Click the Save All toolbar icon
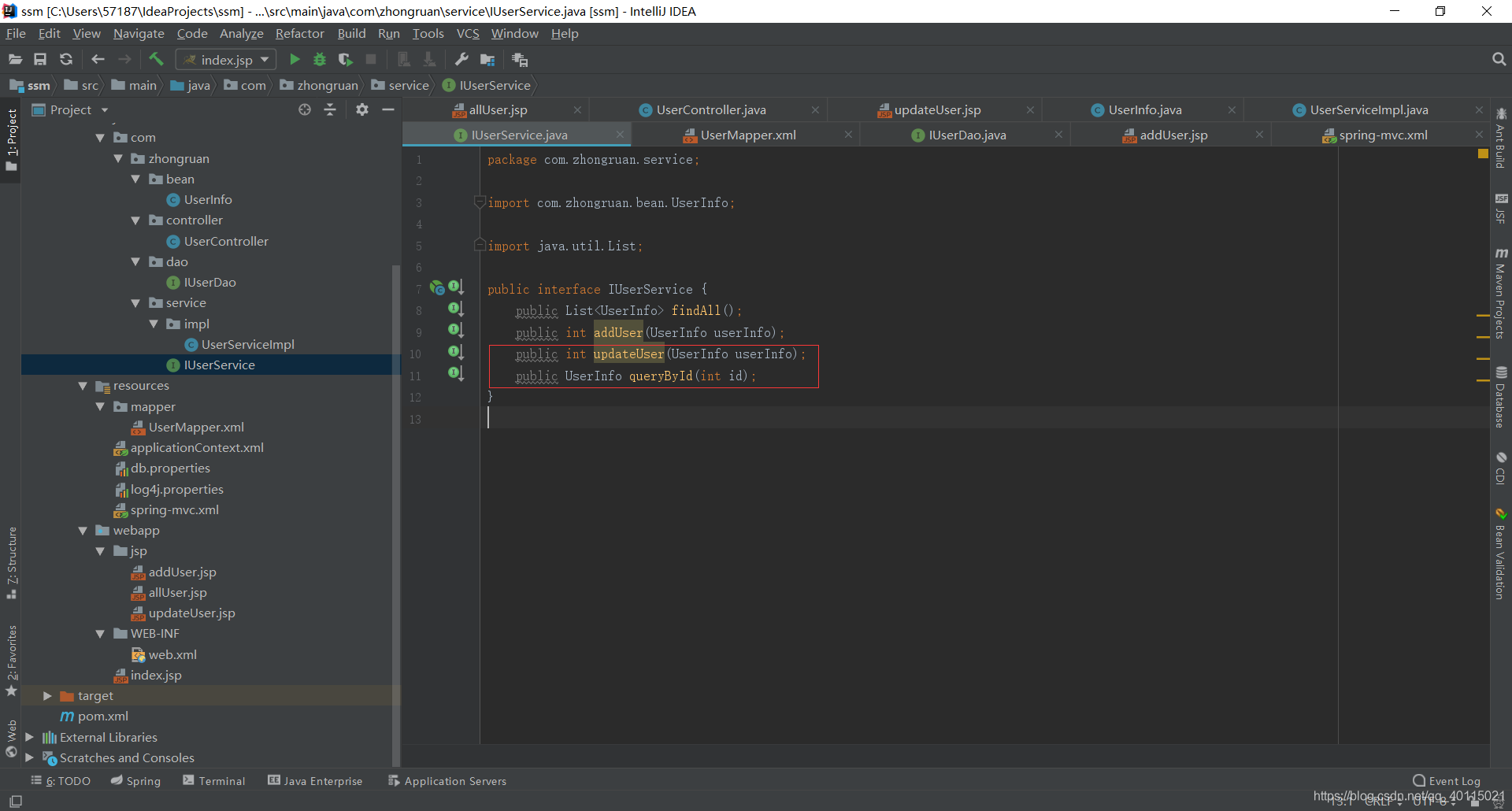The image size is (1512, 811). pyautogui.click(x=40, y=59)
